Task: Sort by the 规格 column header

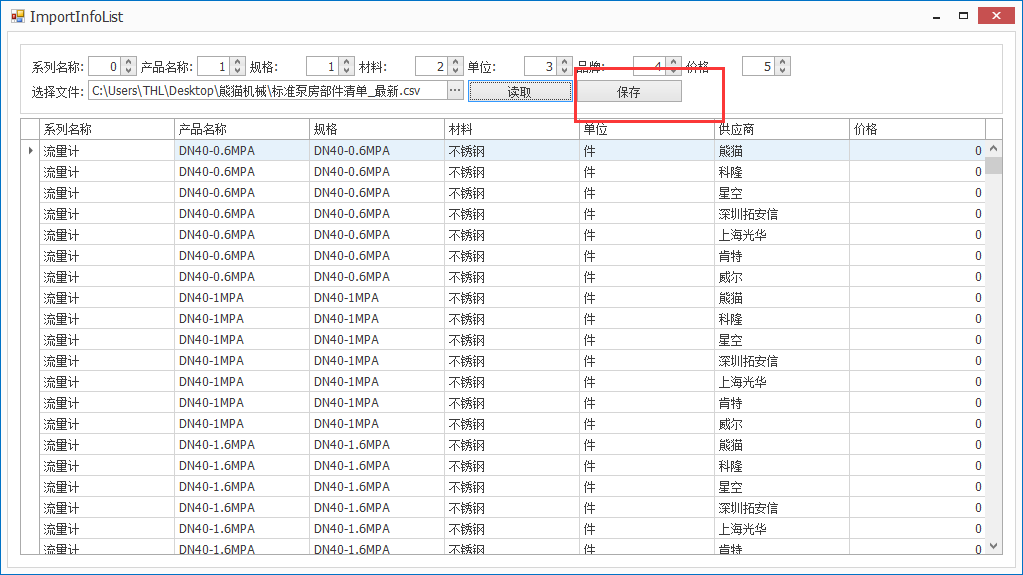Action: point(377,129)
